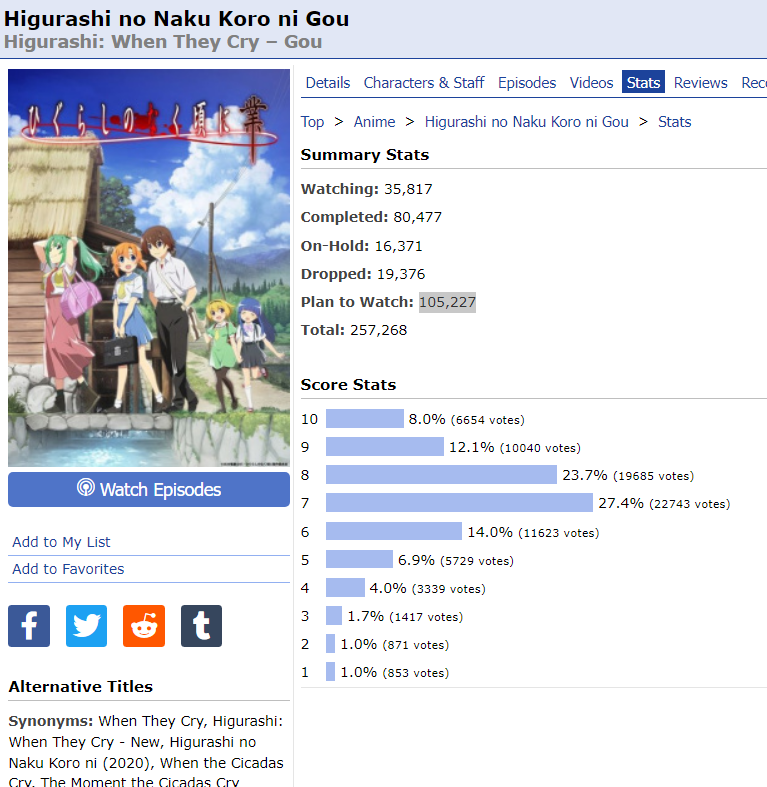Viewport: 767px width, 787px height.
Task: Go to the Episodes tab
Action: (x=527, y=83)
